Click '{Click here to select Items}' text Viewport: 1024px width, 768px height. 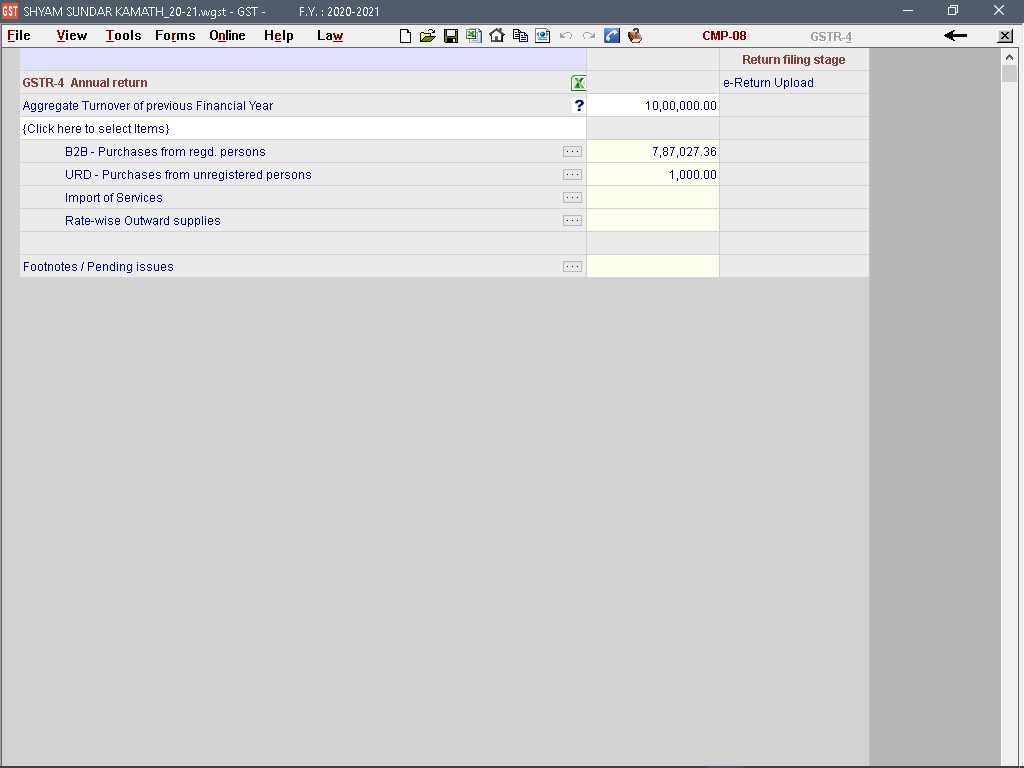click(96, 129)
